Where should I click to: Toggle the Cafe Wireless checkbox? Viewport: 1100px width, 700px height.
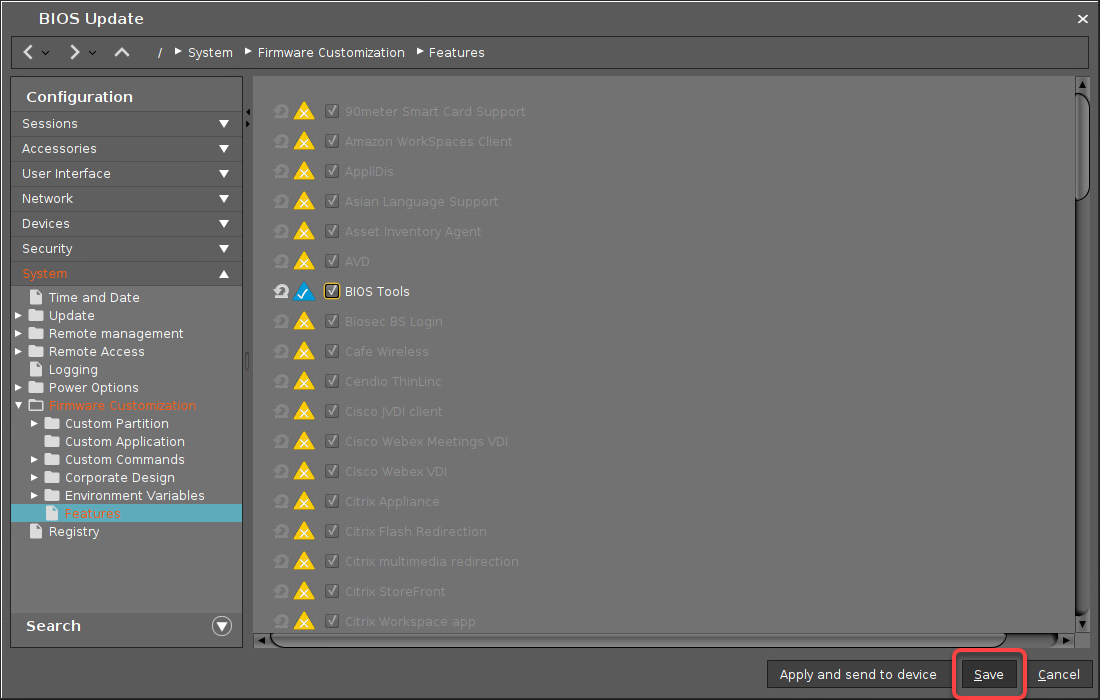coord(332,352)
